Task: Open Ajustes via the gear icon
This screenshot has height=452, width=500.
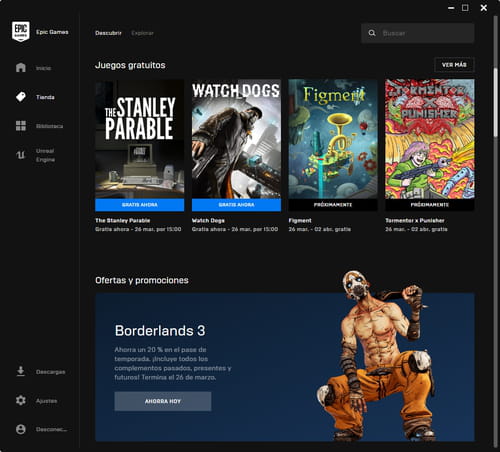Action: 21,400
